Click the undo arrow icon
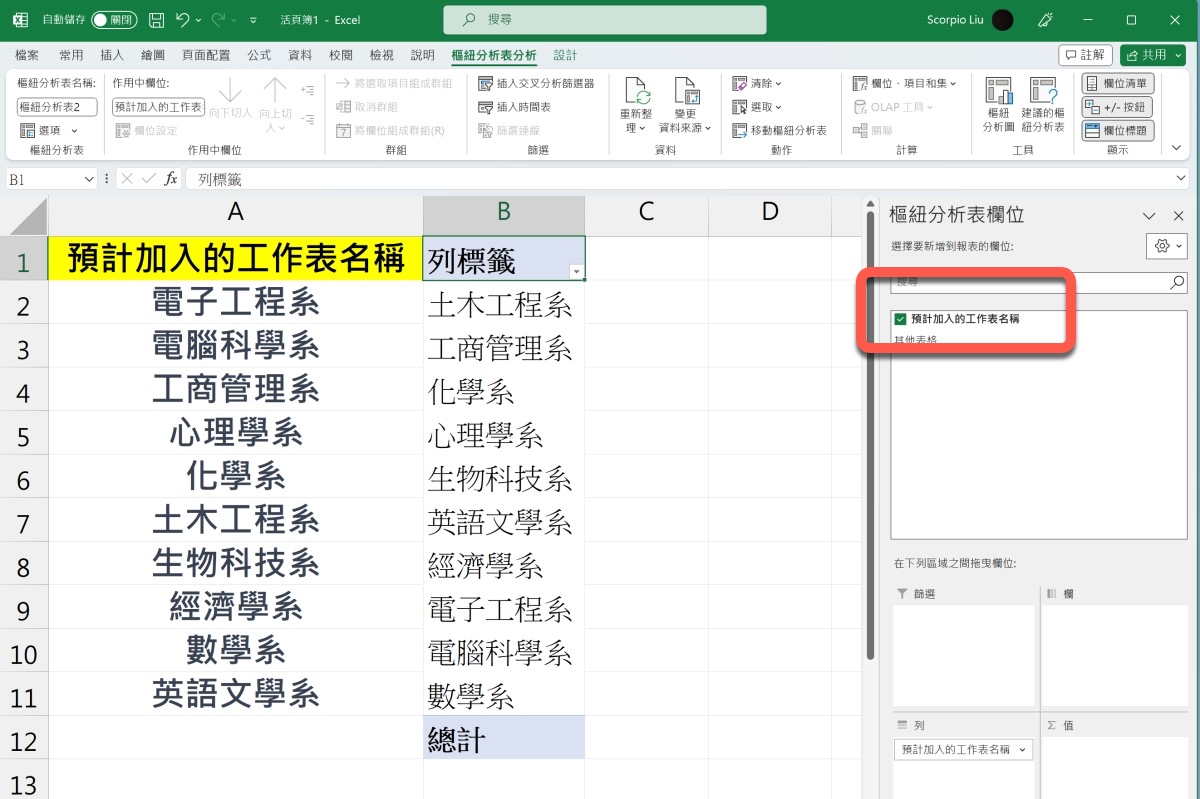Image resolution: width=1200 pixels, height=799 pixels. click(x=182, y=20)
